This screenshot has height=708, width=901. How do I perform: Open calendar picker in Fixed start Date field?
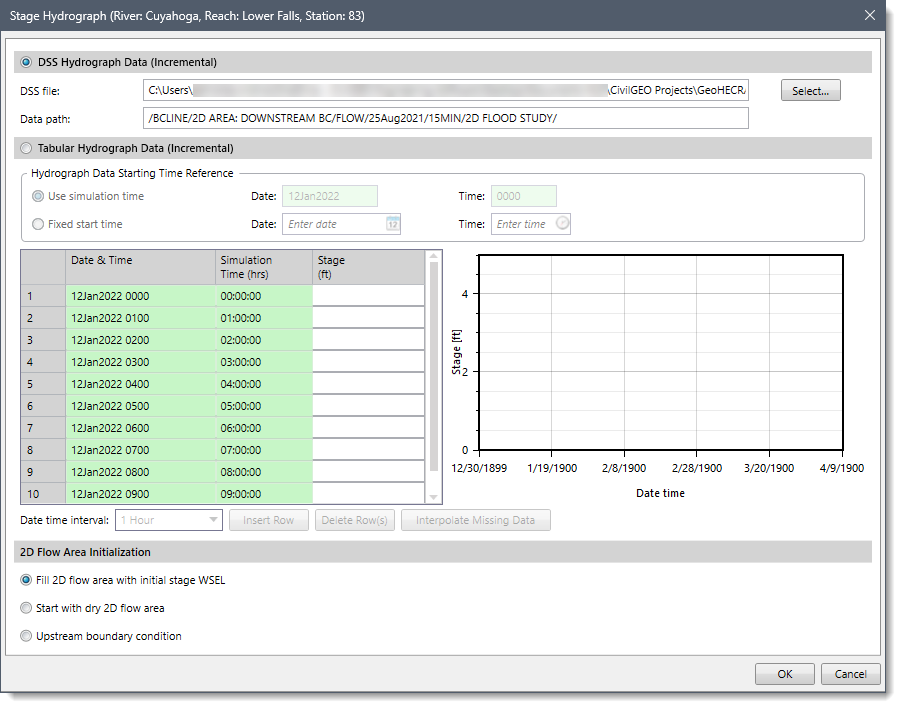tap(392, 224)
